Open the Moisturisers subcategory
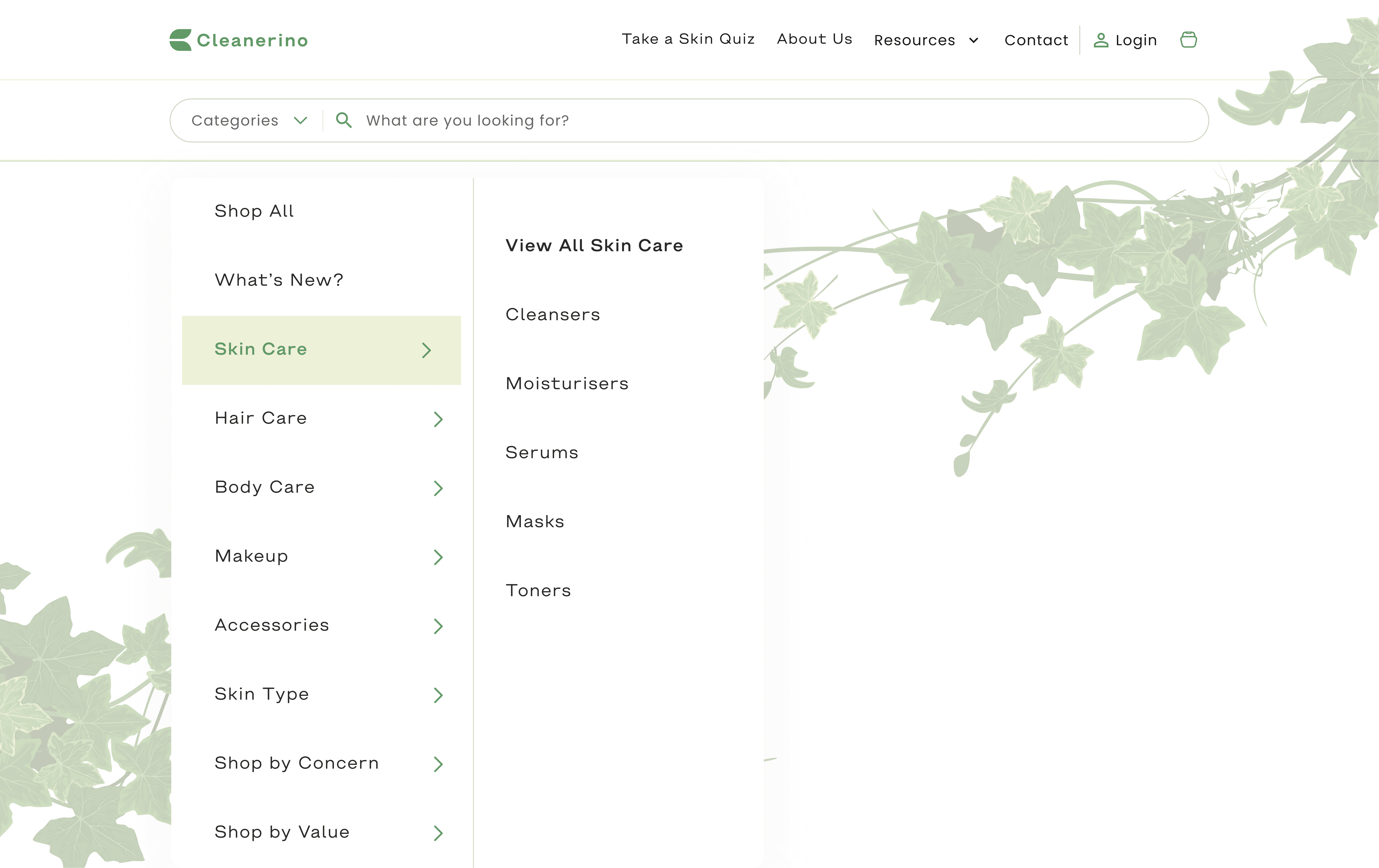 (567, 384)
